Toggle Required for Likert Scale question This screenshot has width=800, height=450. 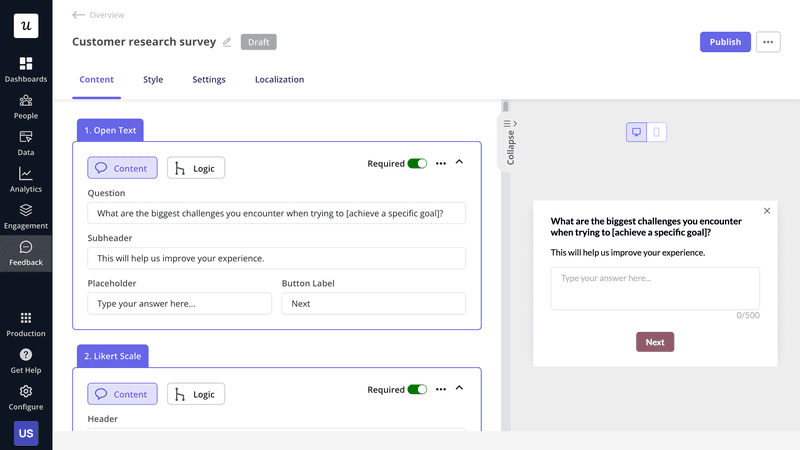click(x=417, y=390)
